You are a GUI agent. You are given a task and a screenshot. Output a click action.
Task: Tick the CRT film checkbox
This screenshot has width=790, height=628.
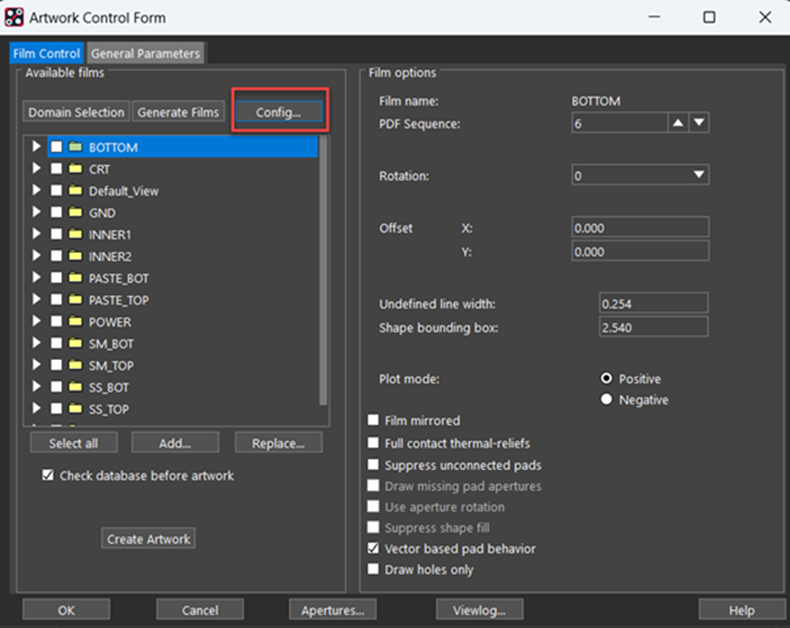click(56, 170)
